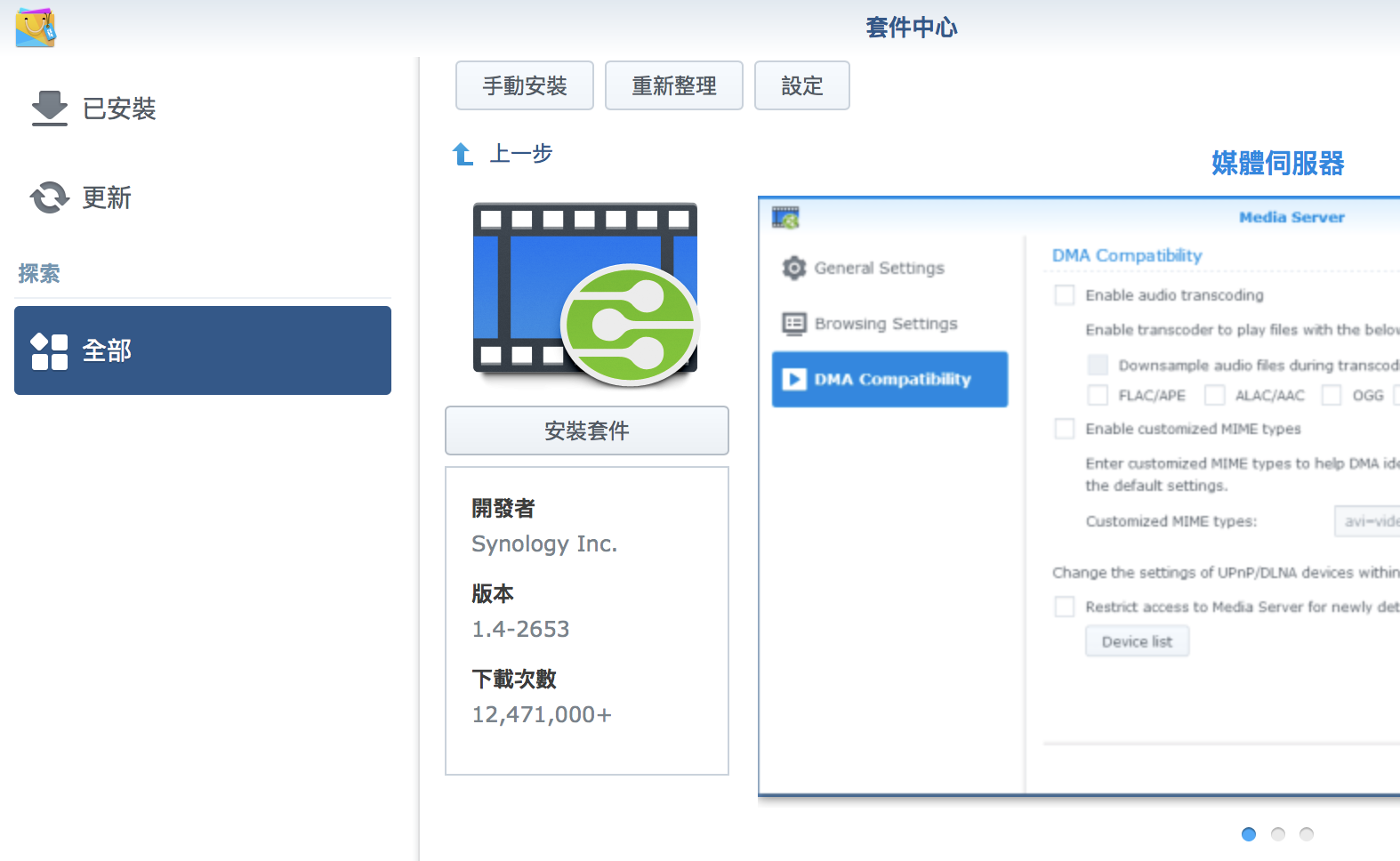Screen dimensions: 1400x861
Task: Check the FLAC/APE format checkbox
Action: pyautogui.click(x=1098, y=395)
